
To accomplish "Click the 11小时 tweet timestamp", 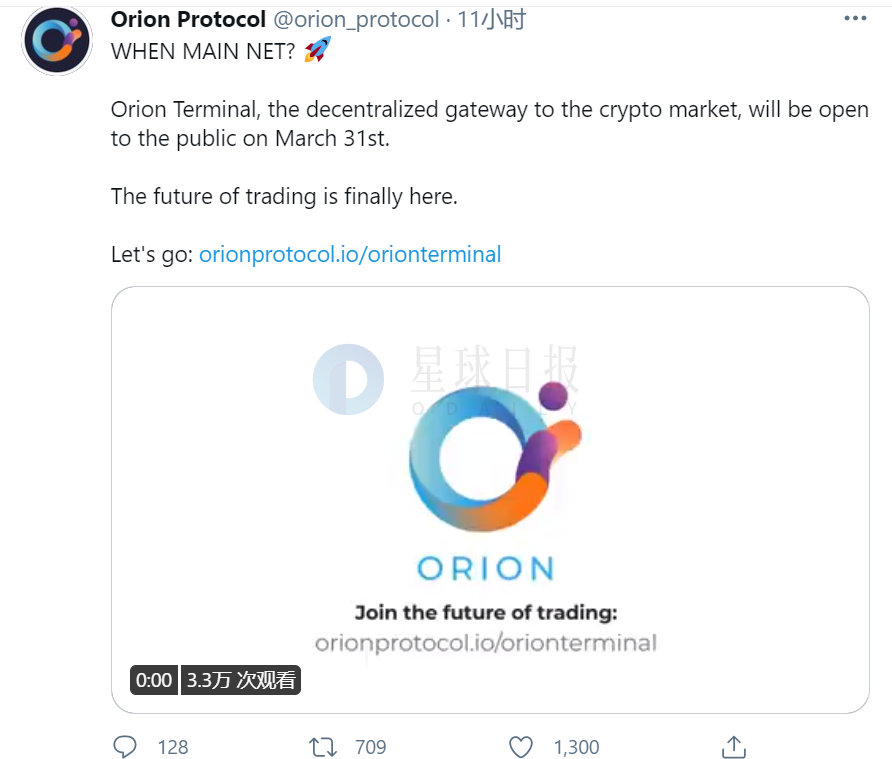I will click(x=492, y=20).
